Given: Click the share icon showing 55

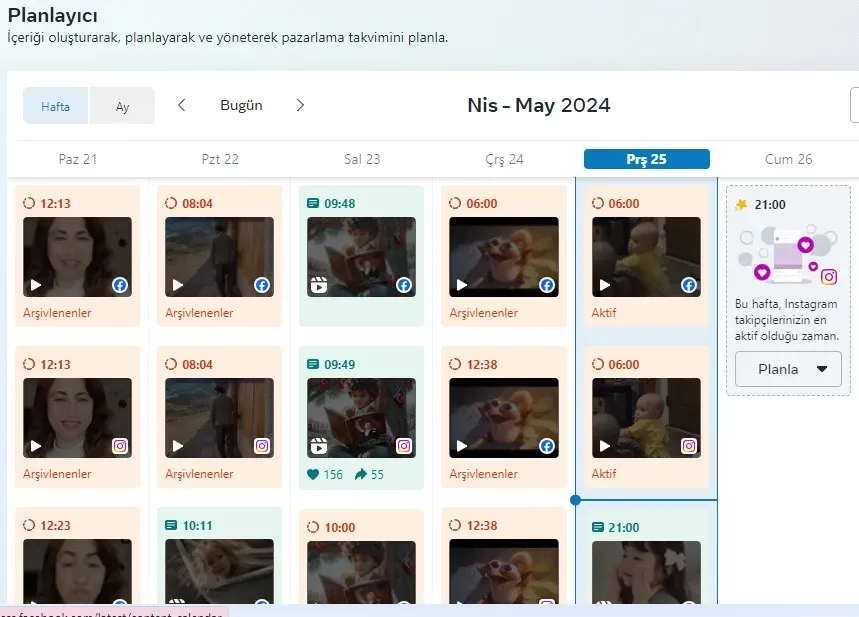Looking at the screenshot, I should (x=361, y=475).
